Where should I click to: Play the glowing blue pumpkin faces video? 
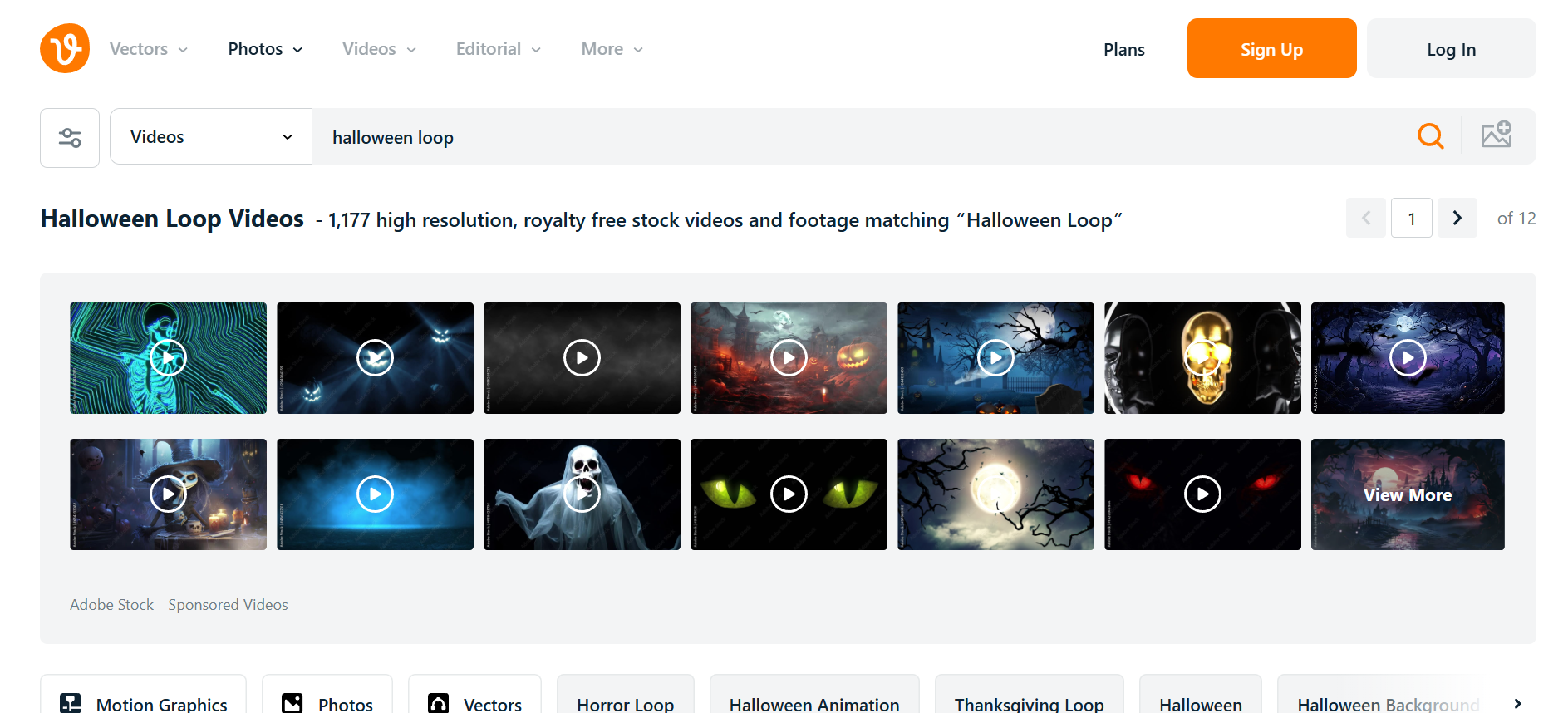click(375, 358)
